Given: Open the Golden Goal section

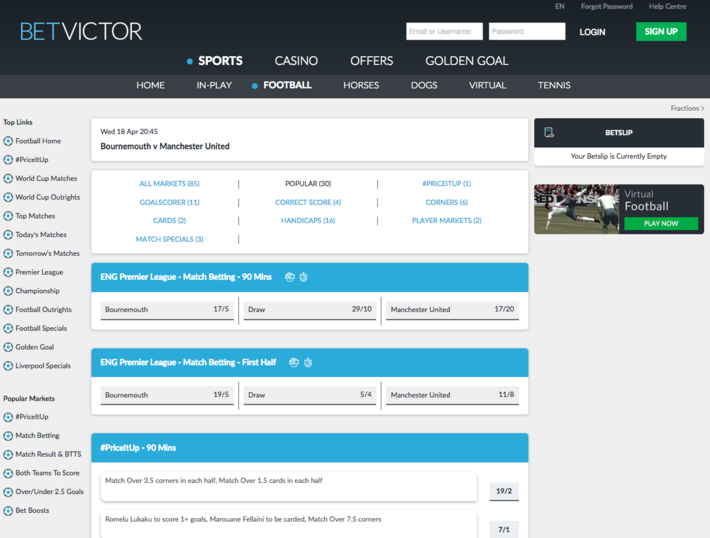Looking at the screenshot, I should pyautogui.click(x=467, y=61).
